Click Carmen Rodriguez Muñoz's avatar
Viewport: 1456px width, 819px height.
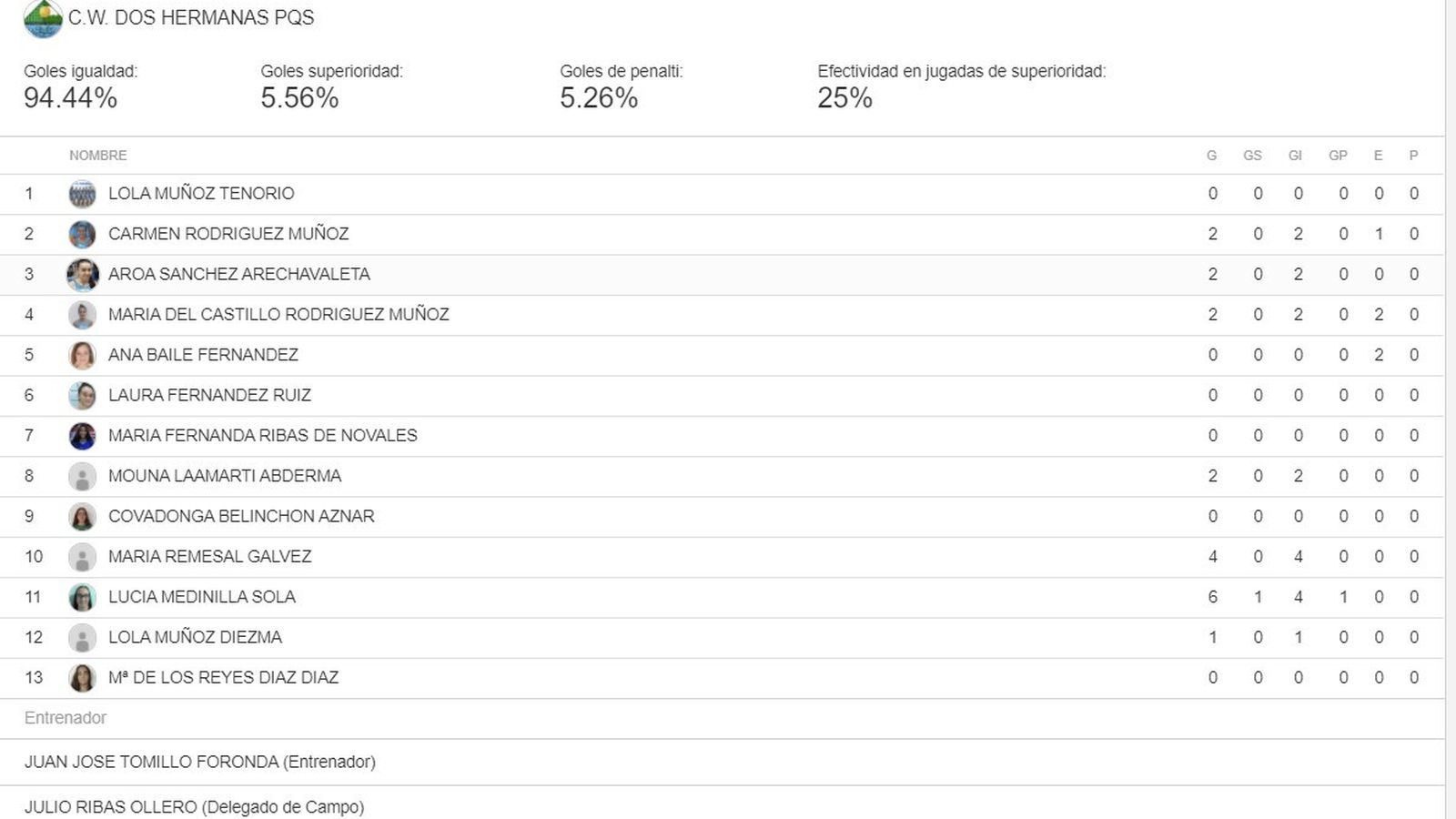coord(82,234)
